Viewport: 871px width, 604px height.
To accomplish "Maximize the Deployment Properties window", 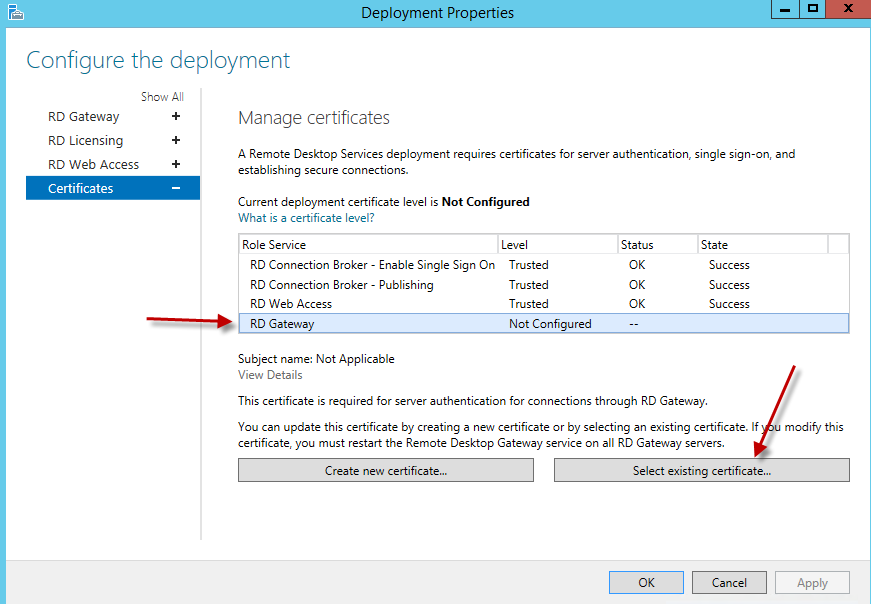I will tap(813, 9).
